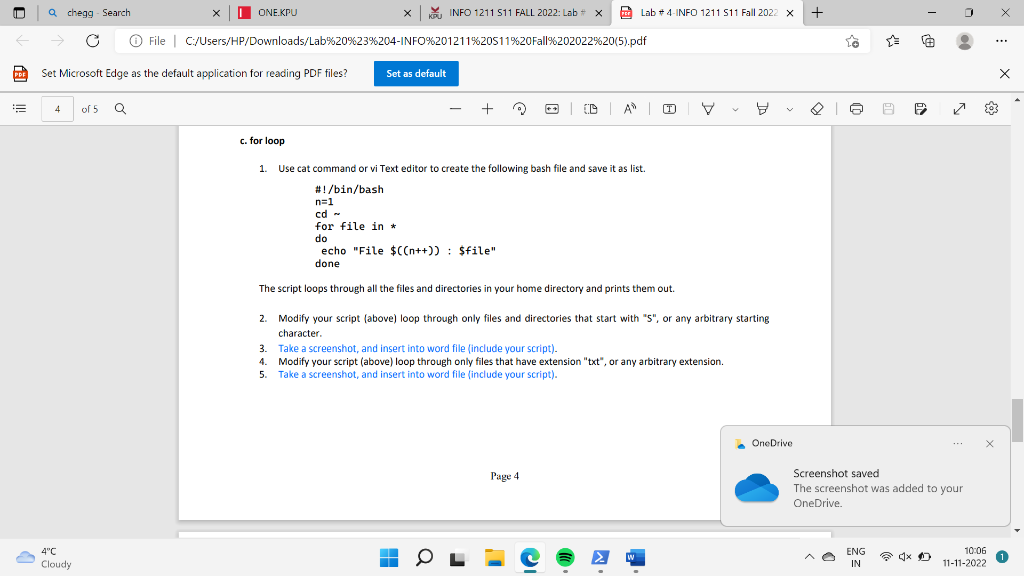The width and height of the screenshot is (1024, 576).
Task: Select the Highlight tool
Action: (x=761, y=109)
